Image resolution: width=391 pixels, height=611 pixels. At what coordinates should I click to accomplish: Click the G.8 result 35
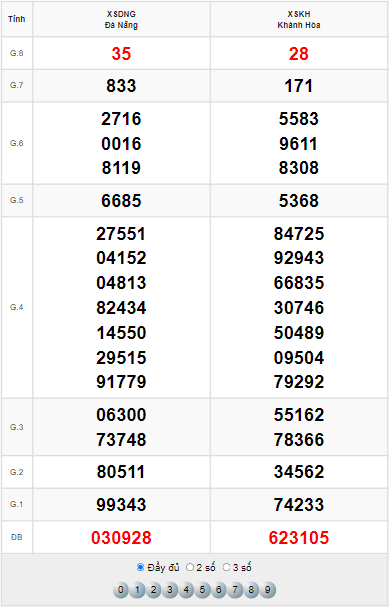click(x=122, y=54)
